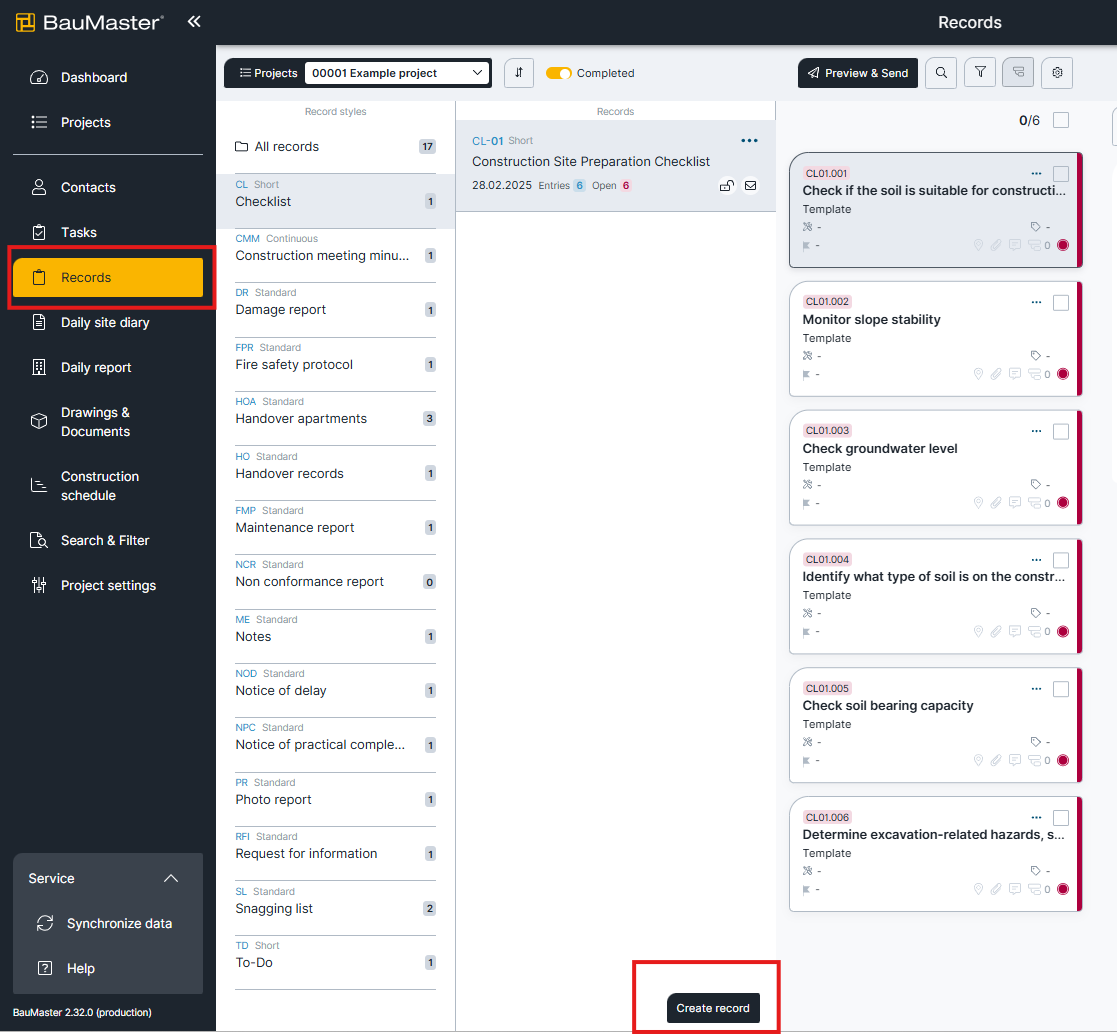Open the Dashboard menu item
1117x1034 pixels.
pos(108,78)
